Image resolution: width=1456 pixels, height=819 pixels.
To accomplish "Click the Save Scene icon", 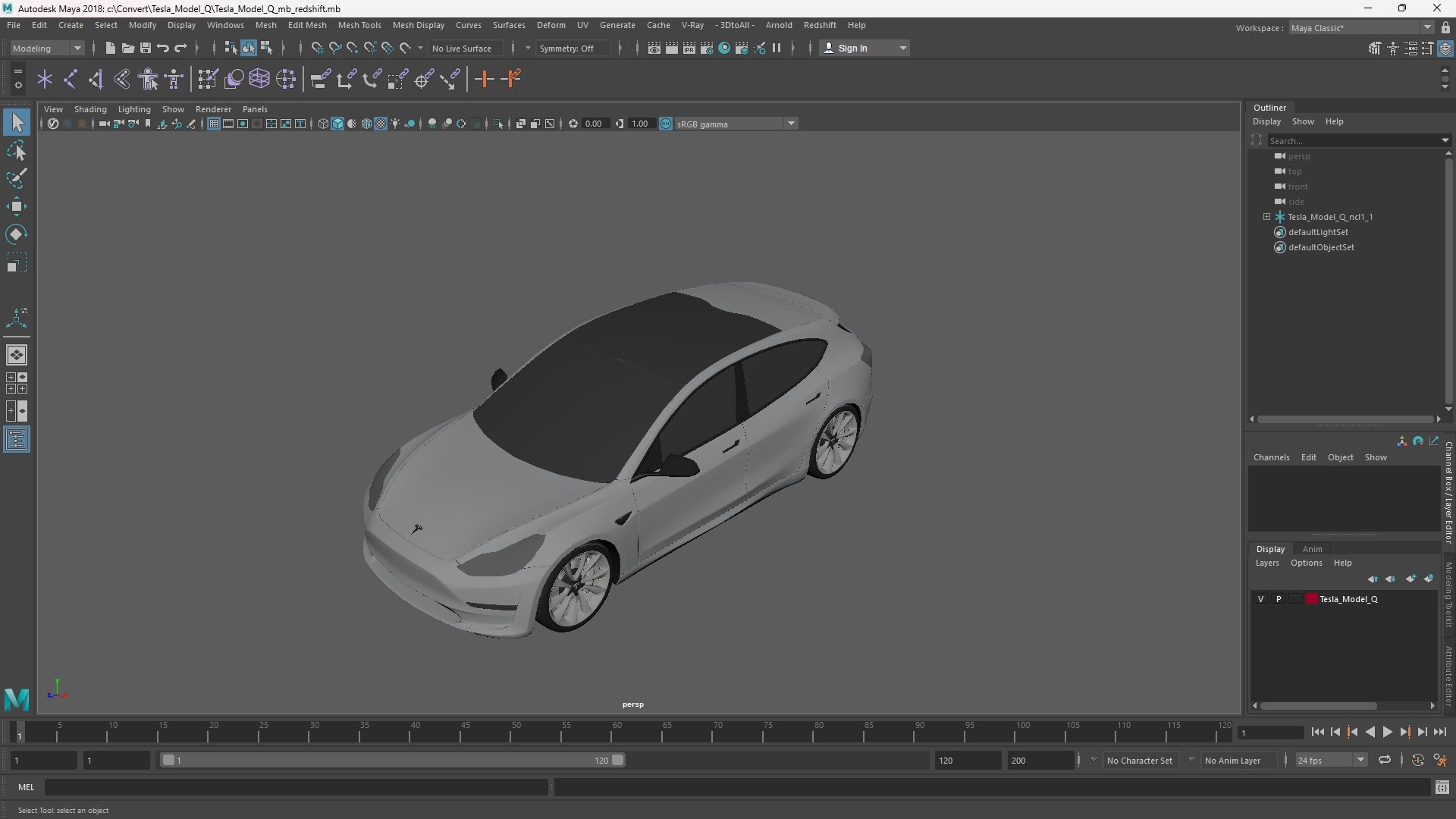I will [145, 48].
